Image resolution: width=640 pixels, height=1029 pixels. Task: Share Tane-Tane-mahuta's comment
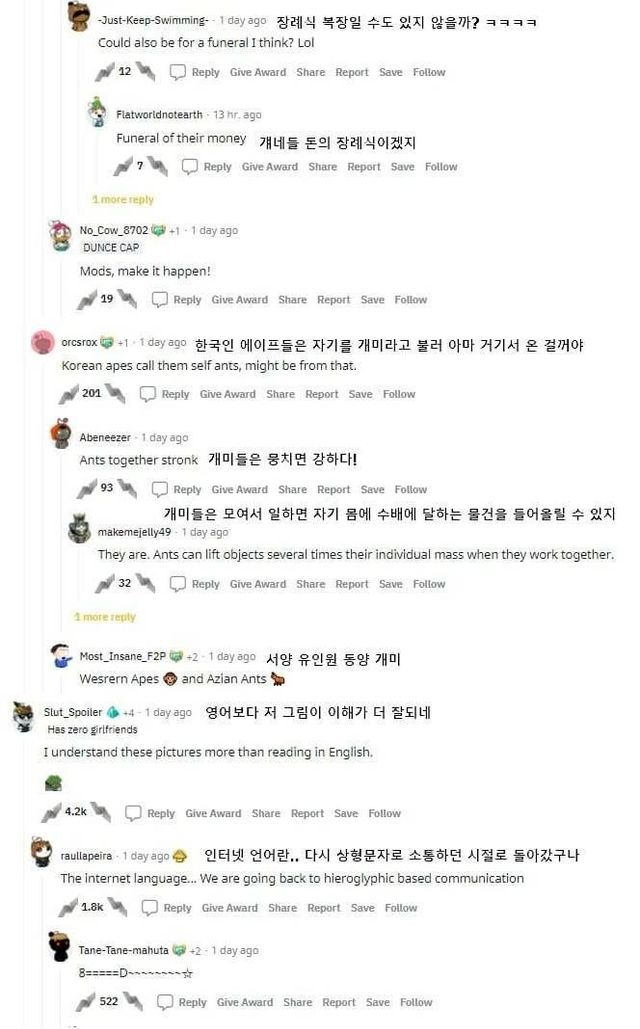297,1002
